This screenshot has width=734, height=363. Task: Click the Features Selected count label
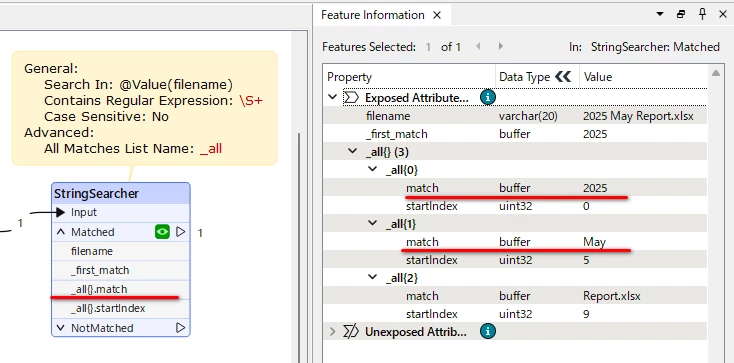point(369,47)
